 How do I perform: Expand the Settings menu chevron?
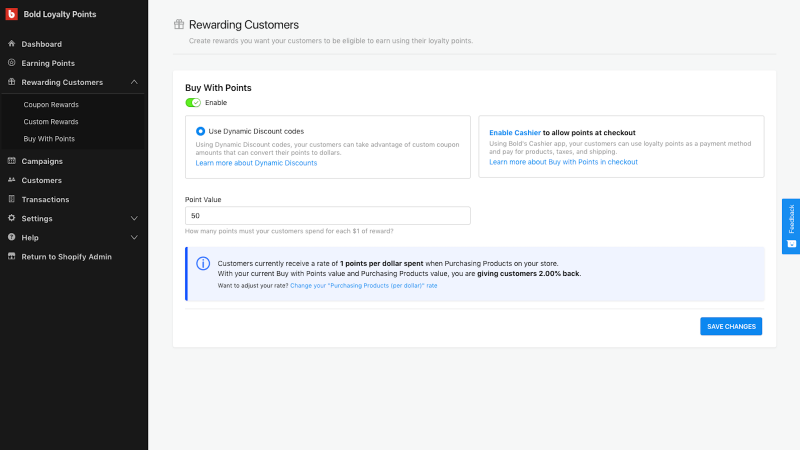point(134,218)
